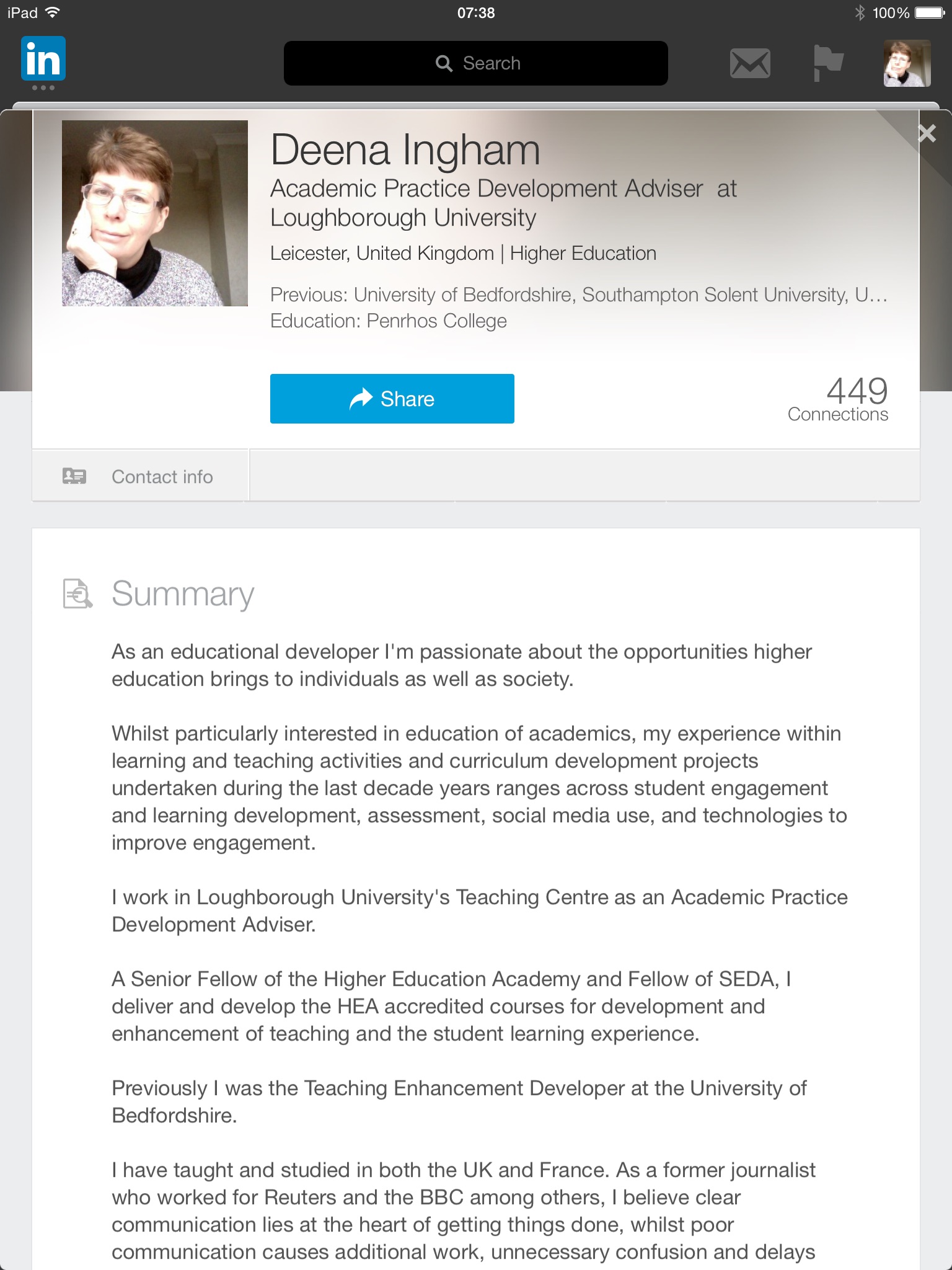This screenshot has width=952, height=1270.
Task: Click the Summary section document icon
Action: point(77,593)
